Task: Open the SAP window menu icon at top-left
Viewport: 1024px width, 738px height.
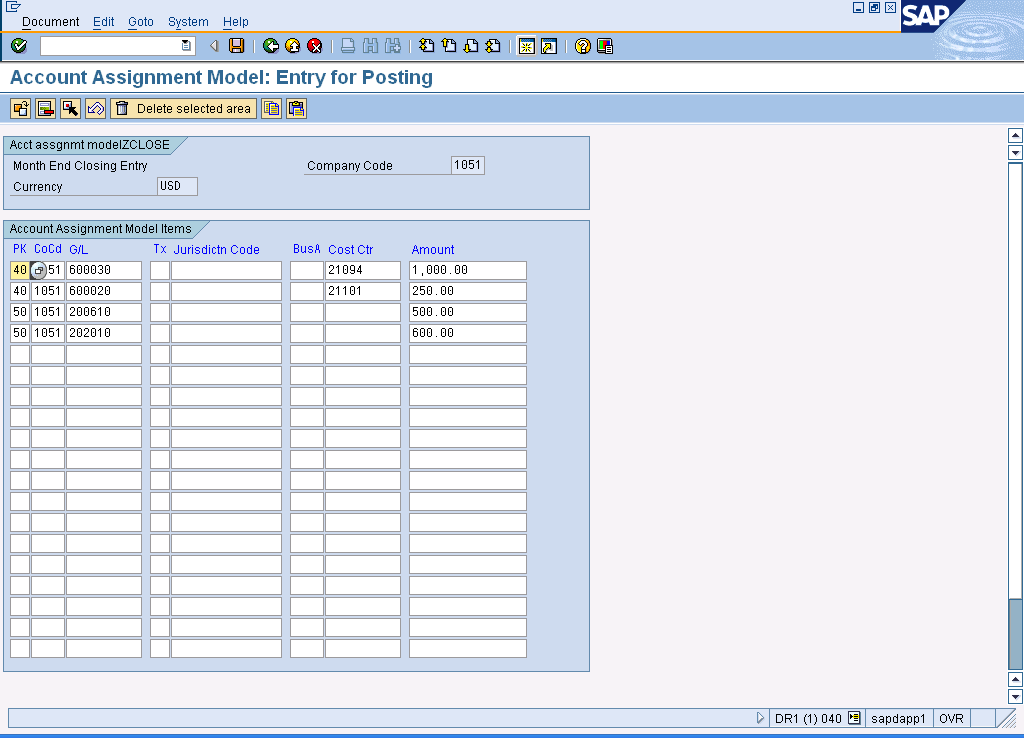Action: (x=13, y=7)
